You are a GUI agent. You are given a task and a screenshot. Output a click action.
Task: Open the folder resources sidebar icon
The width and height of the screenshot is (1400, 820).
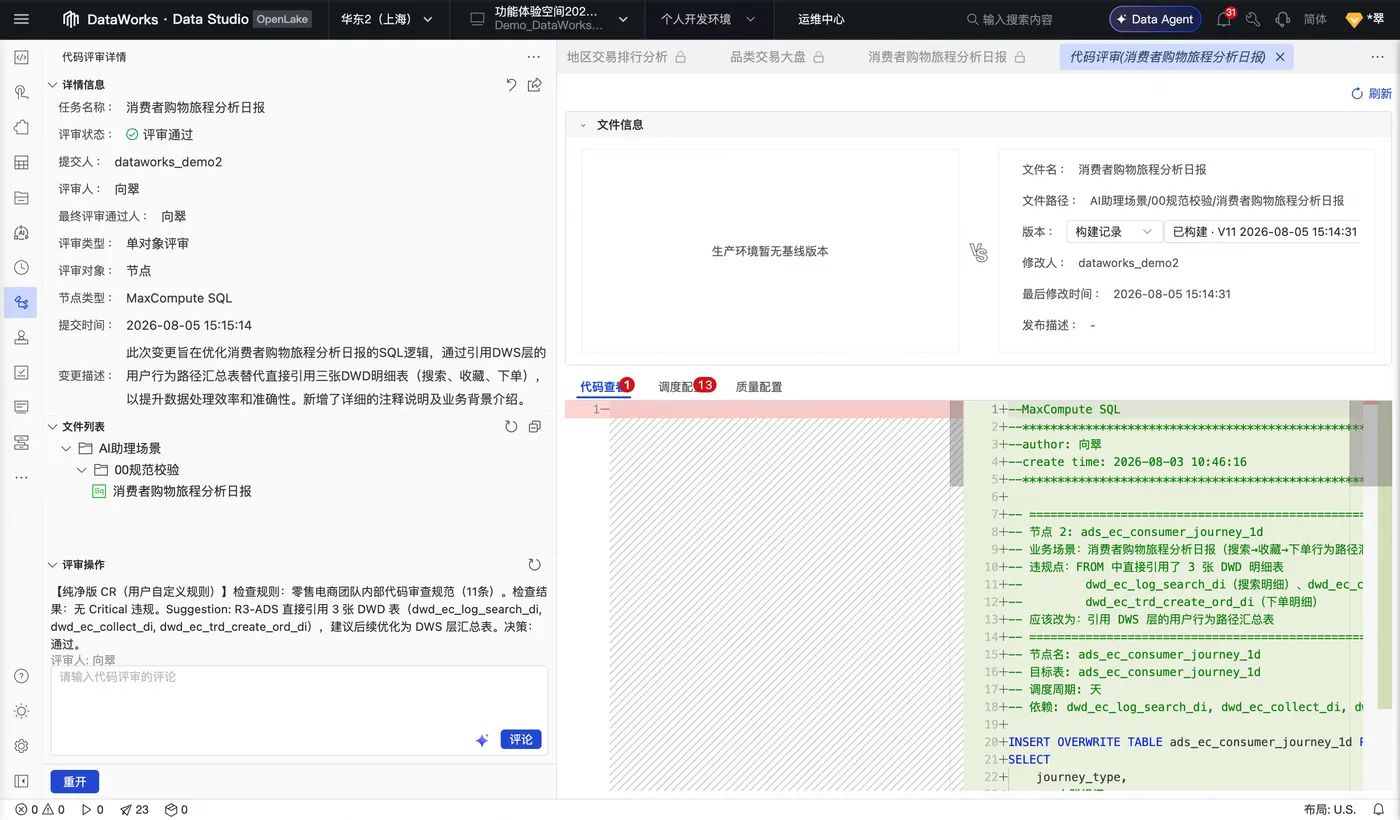pos(21,197)
